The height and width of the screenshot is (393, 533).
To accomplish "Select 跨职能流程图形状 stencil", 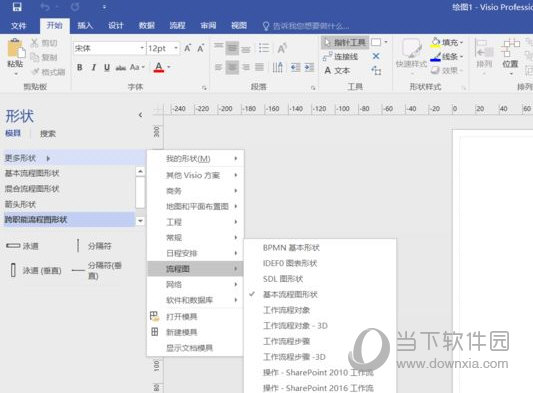I will (x=68, y=220).
